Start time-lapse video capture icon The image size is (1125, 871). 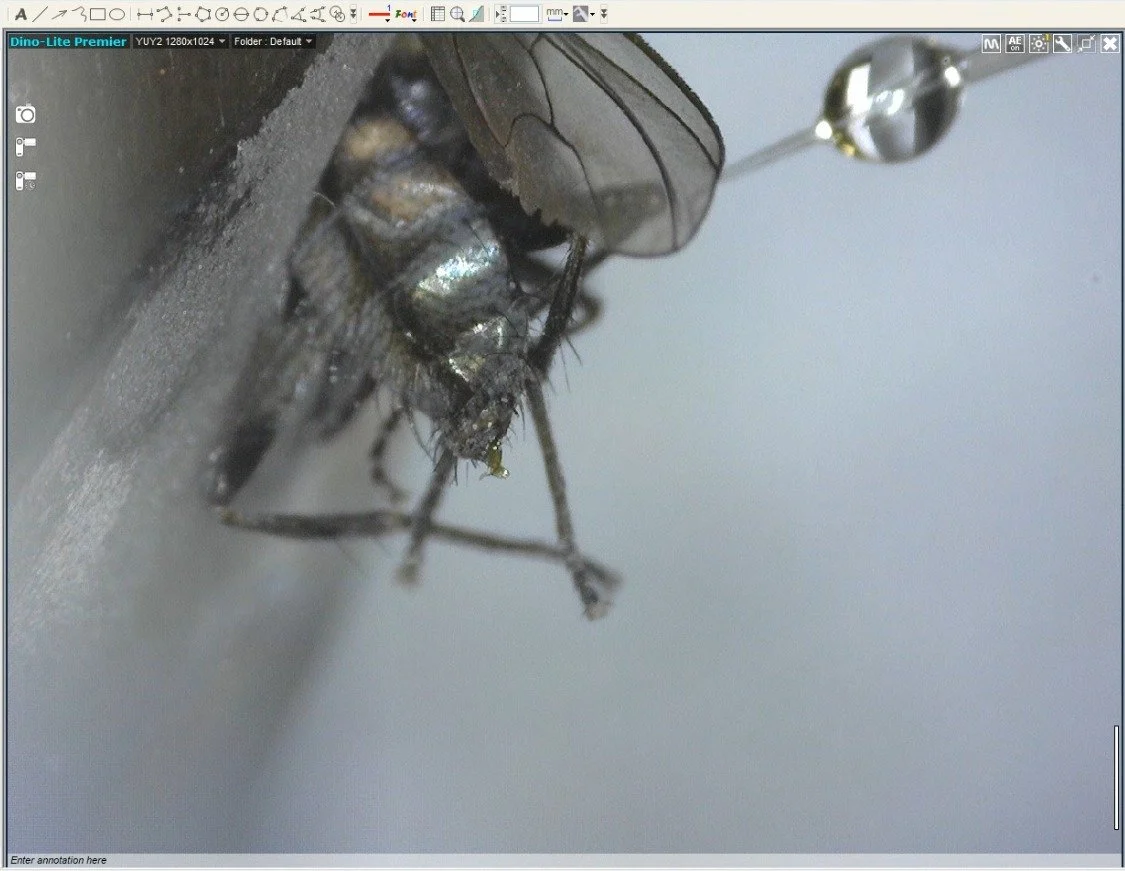[26, 181]
